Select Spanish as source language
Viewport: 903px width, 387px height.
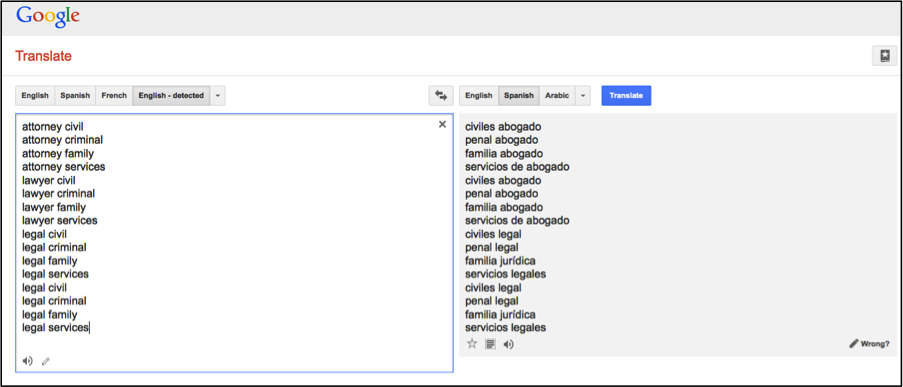coord(75,96)
